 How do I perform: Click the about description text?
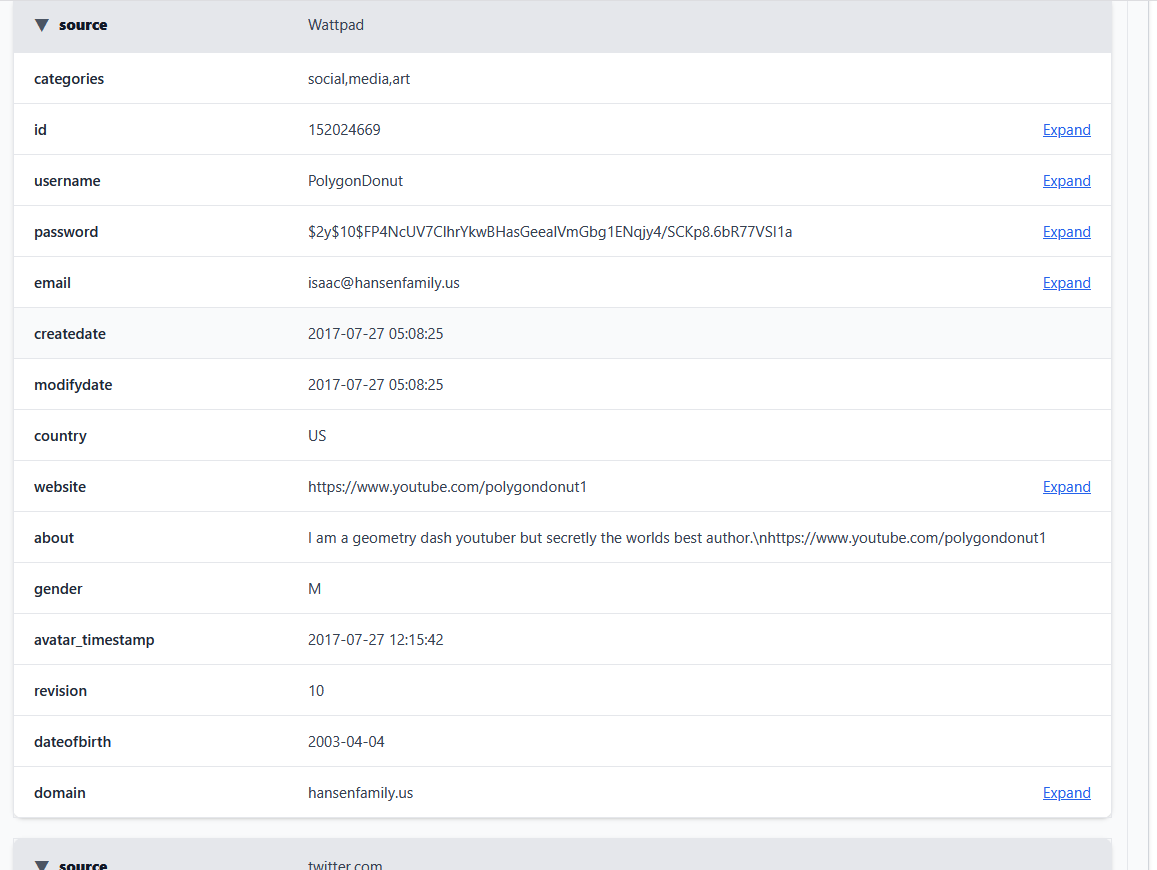coord(676,538)
